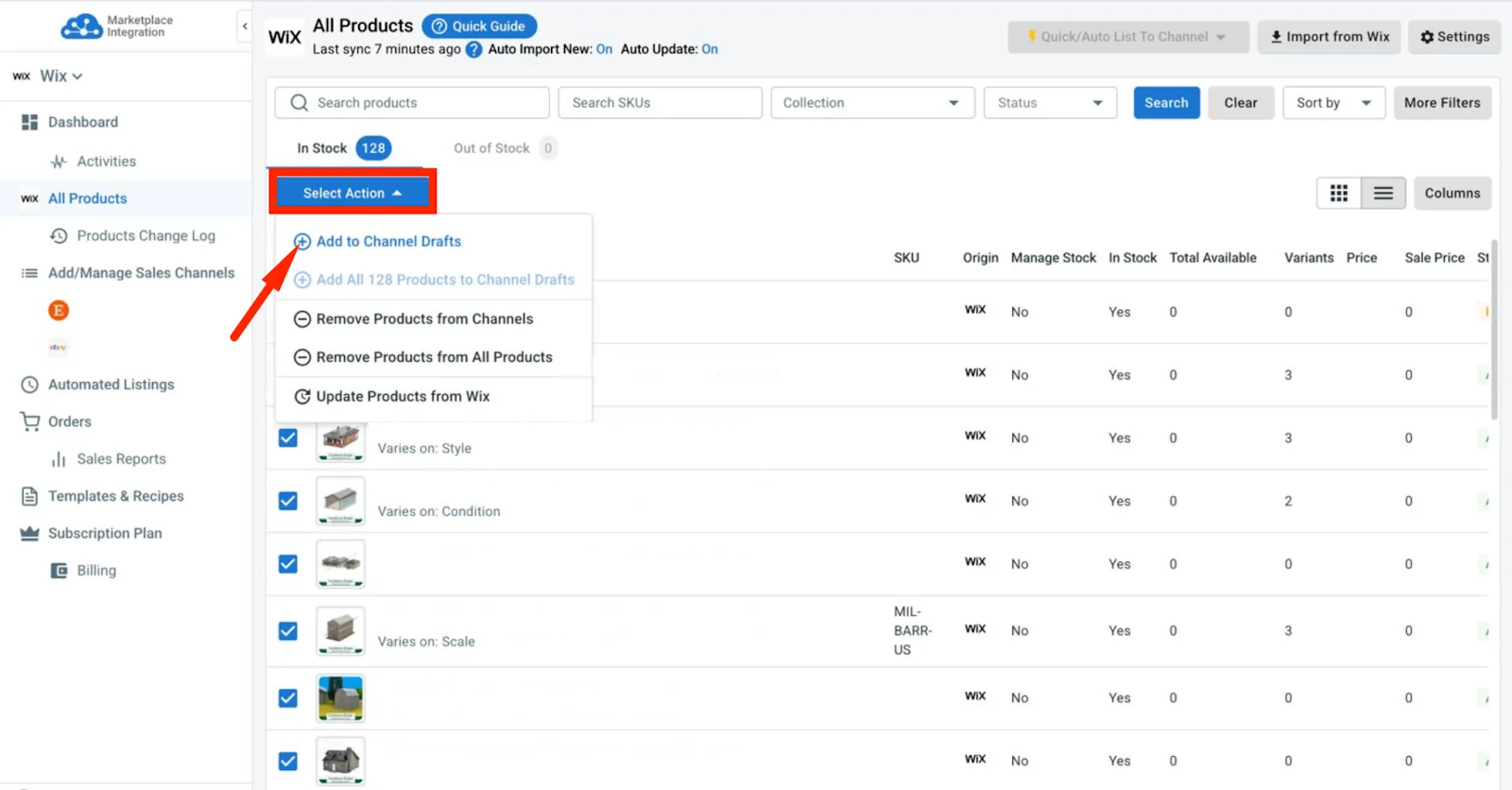The height and width of the screenshot is (790, 1512).
Task: Click the Automated Listings clock icon
Action: [x=29, y=385]
